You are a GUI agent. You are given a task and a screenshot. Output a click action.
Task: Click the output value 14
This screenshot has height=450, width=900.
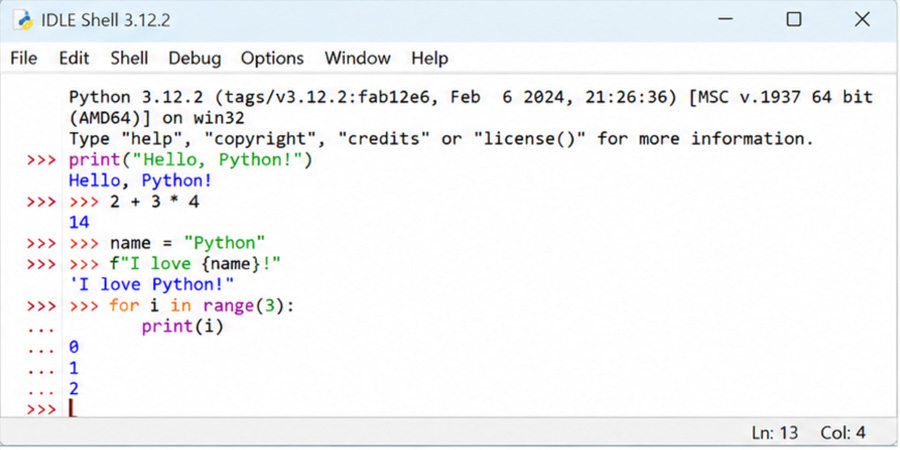[x=79, y=222]
